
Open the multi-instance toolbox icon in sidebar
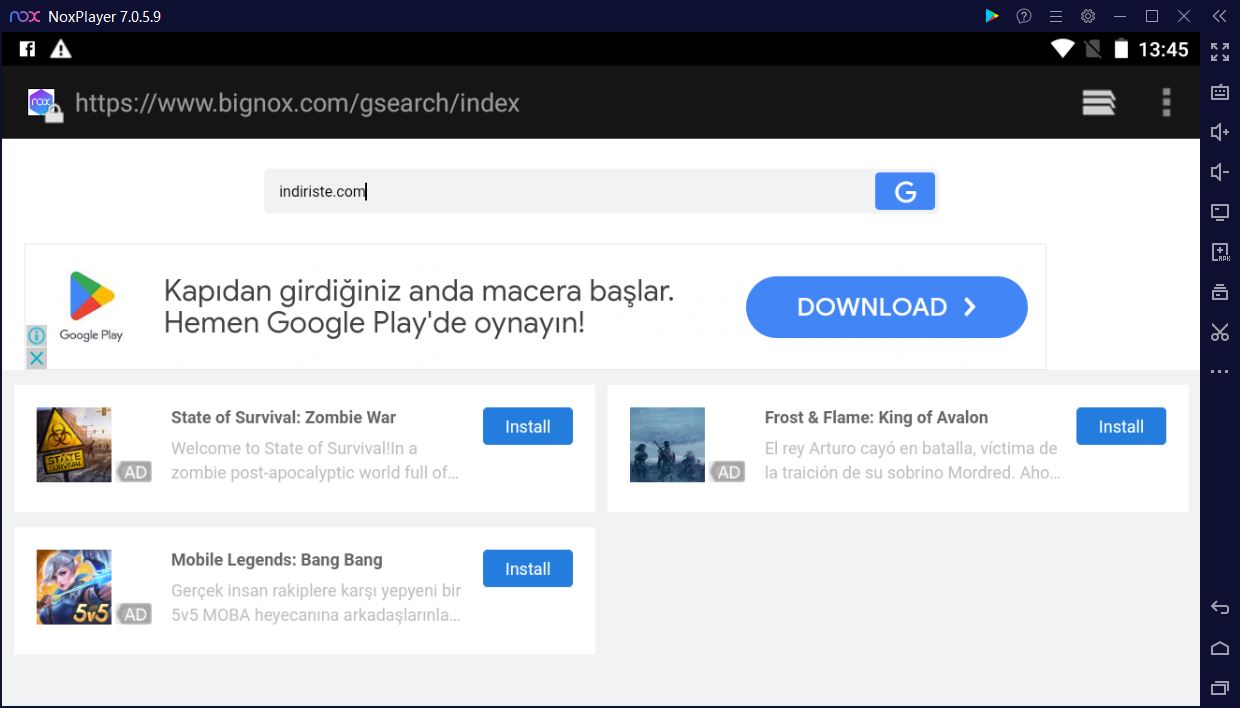point(1220,292)
